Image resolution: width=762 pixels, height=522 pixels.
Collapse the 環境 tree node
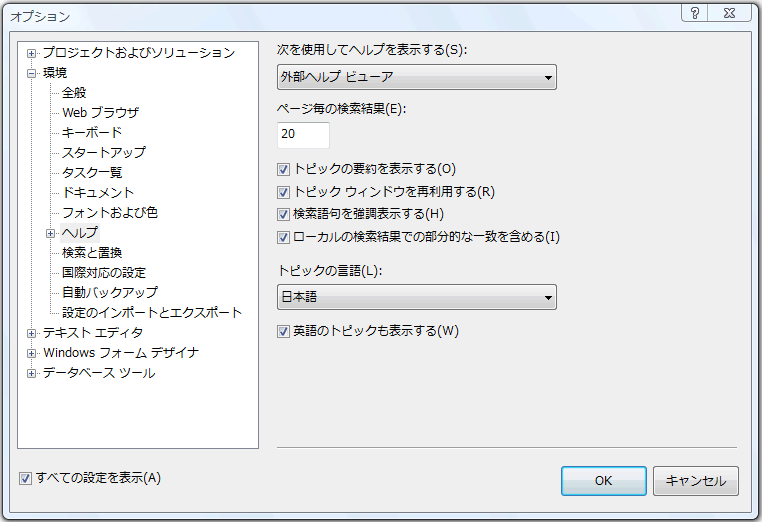(32, 73)
